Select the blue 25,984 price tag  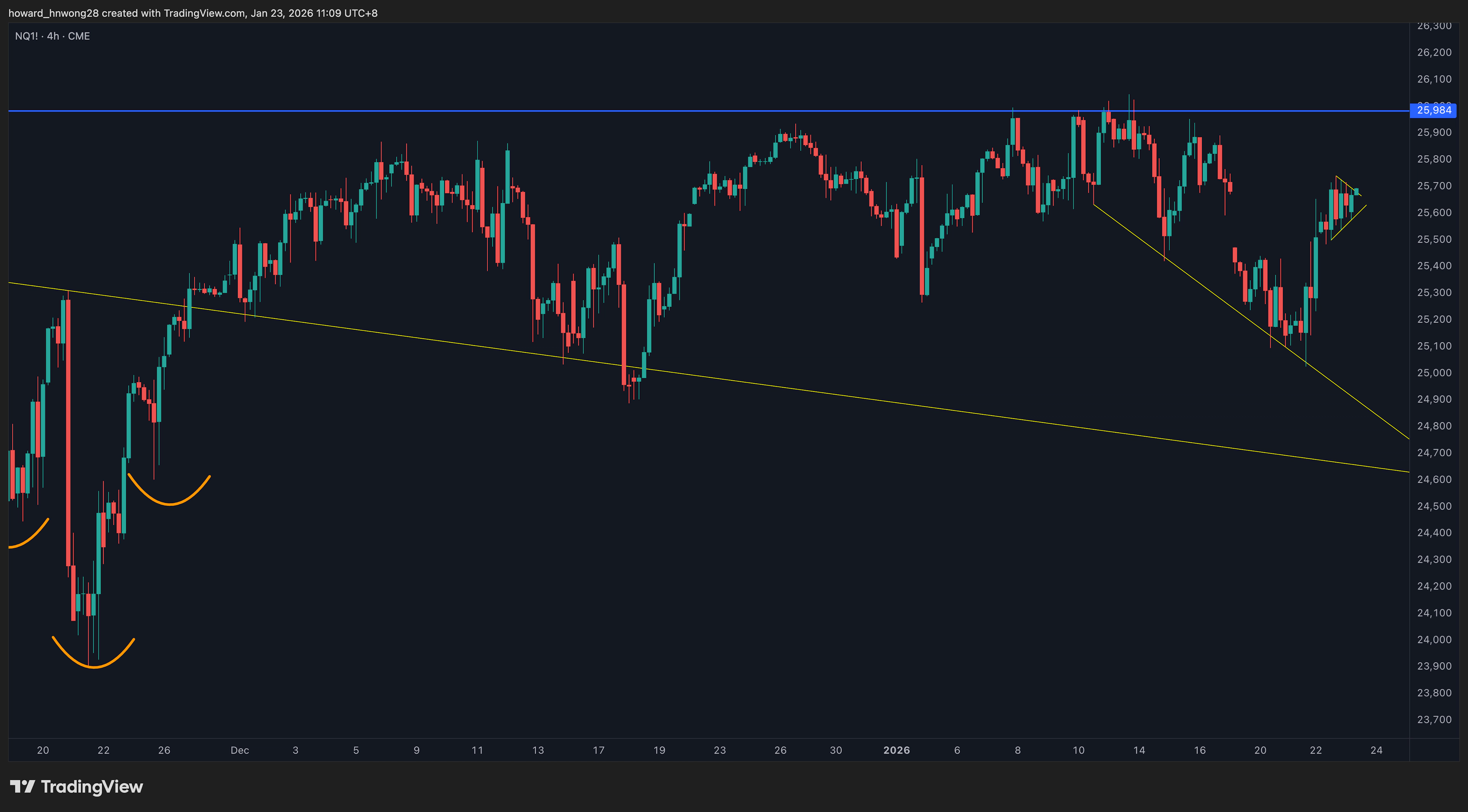click(x=1433, y=110)
